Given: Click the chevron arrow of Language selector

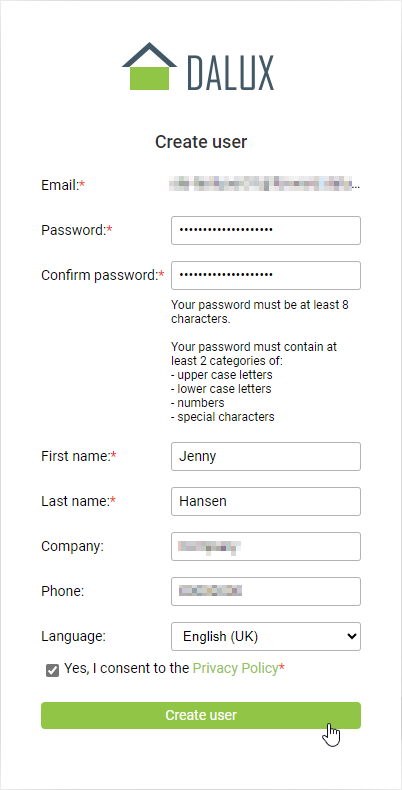Looking at the screenshot, I should click(351, 636).
